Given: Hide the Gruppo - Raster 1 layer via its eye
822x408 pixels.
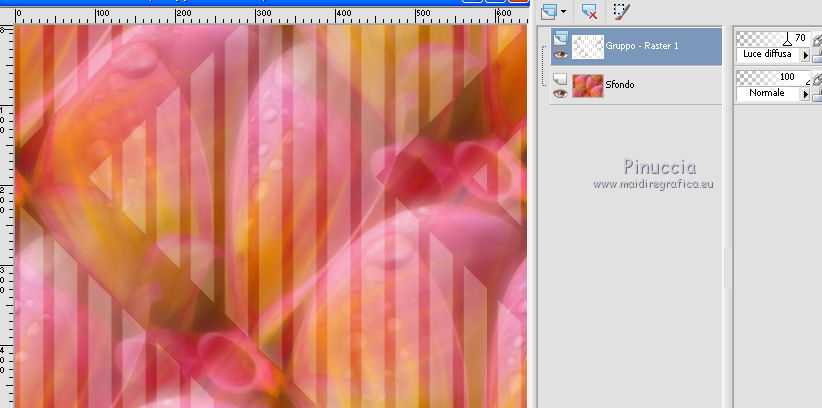Looking at the screenshot, I should 560,54.
